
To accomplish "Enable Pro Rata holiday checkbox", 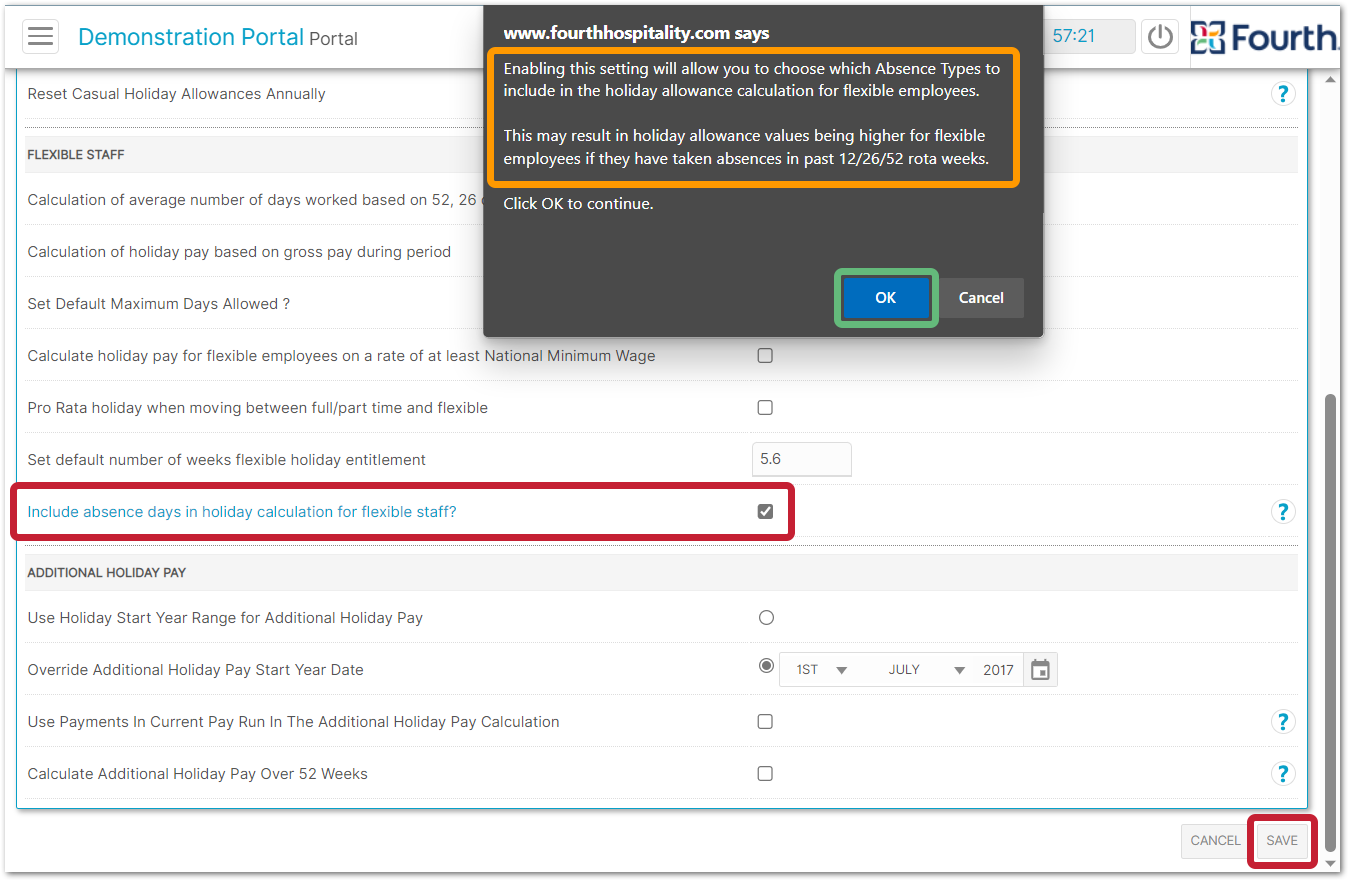I will tap(765, 408).
